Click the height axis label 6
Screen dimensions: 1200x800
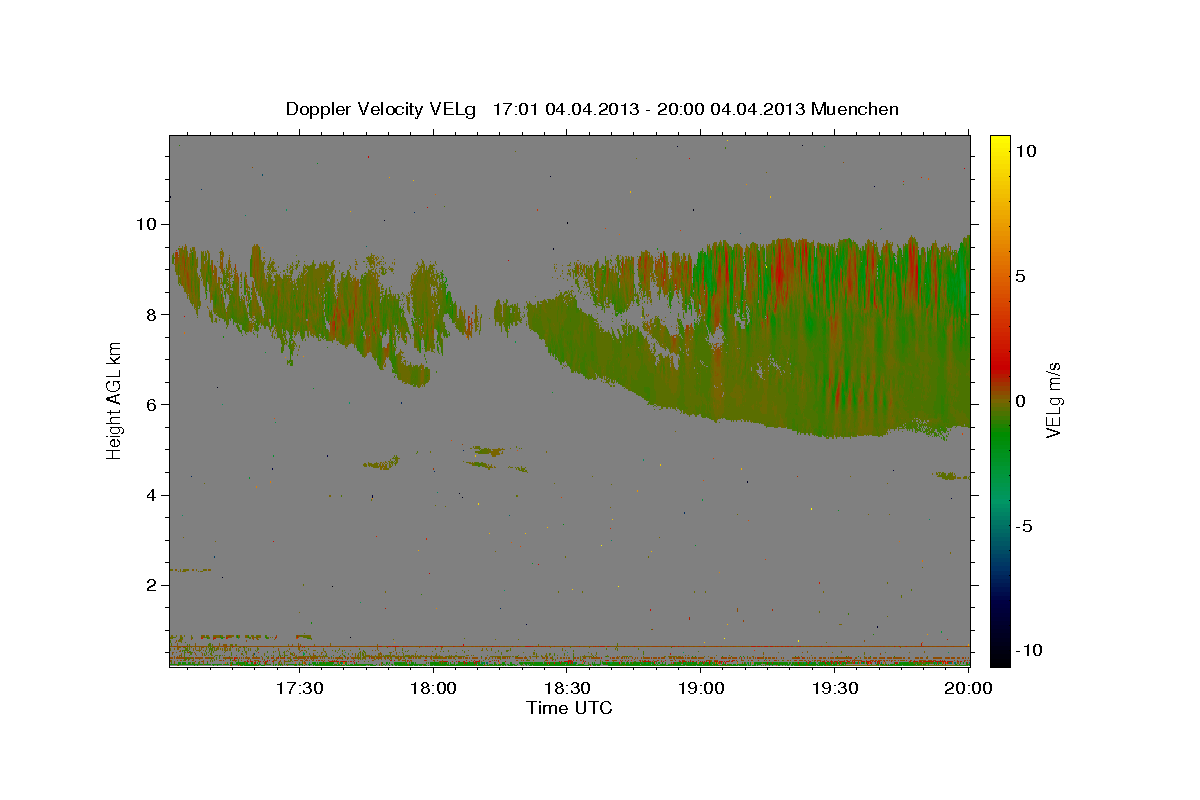click(152, 404)
